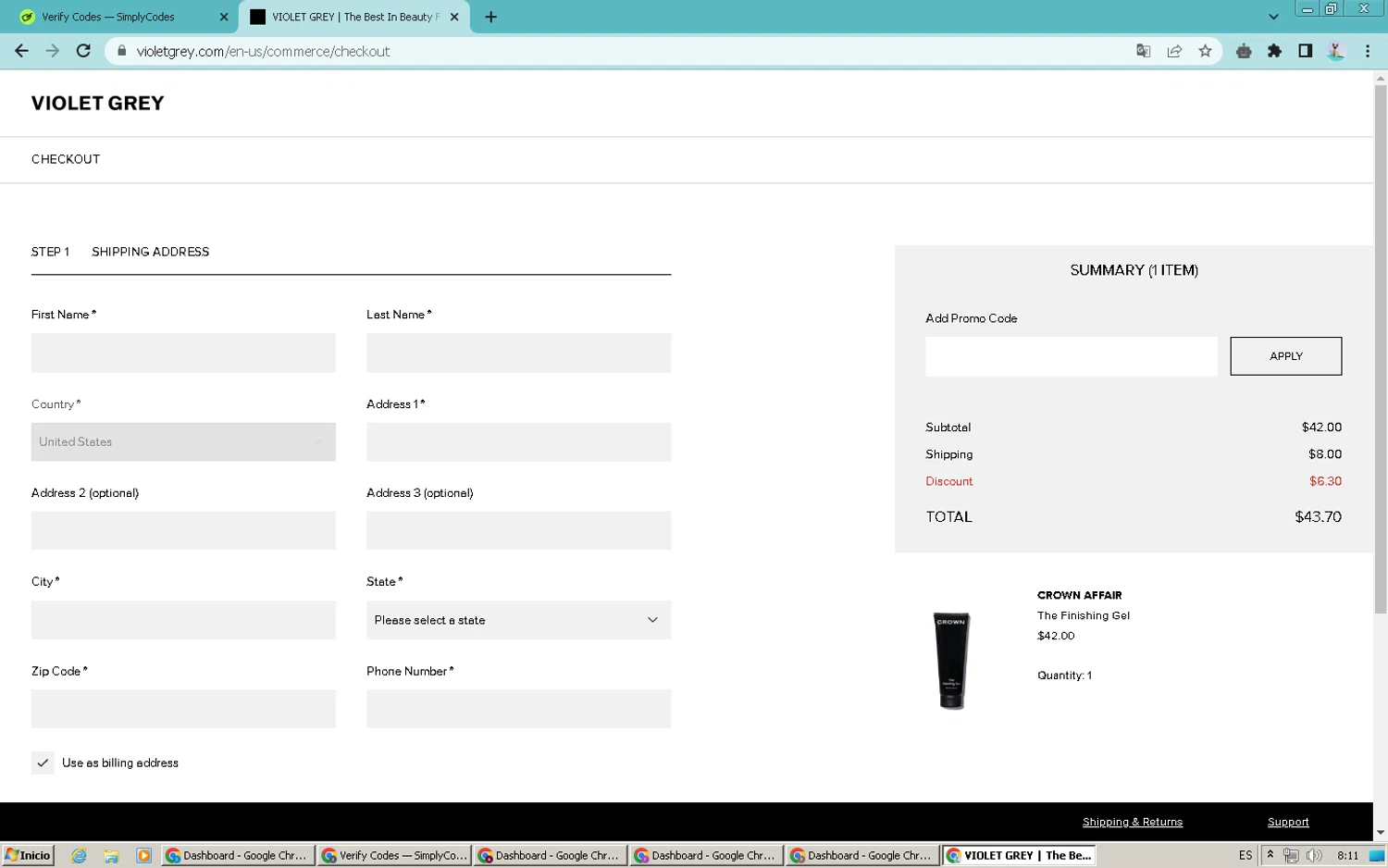The width and height of the screenshot is (1388, 868).
Task: Open the file explorer quick launch icon
Action: point(111,856)
